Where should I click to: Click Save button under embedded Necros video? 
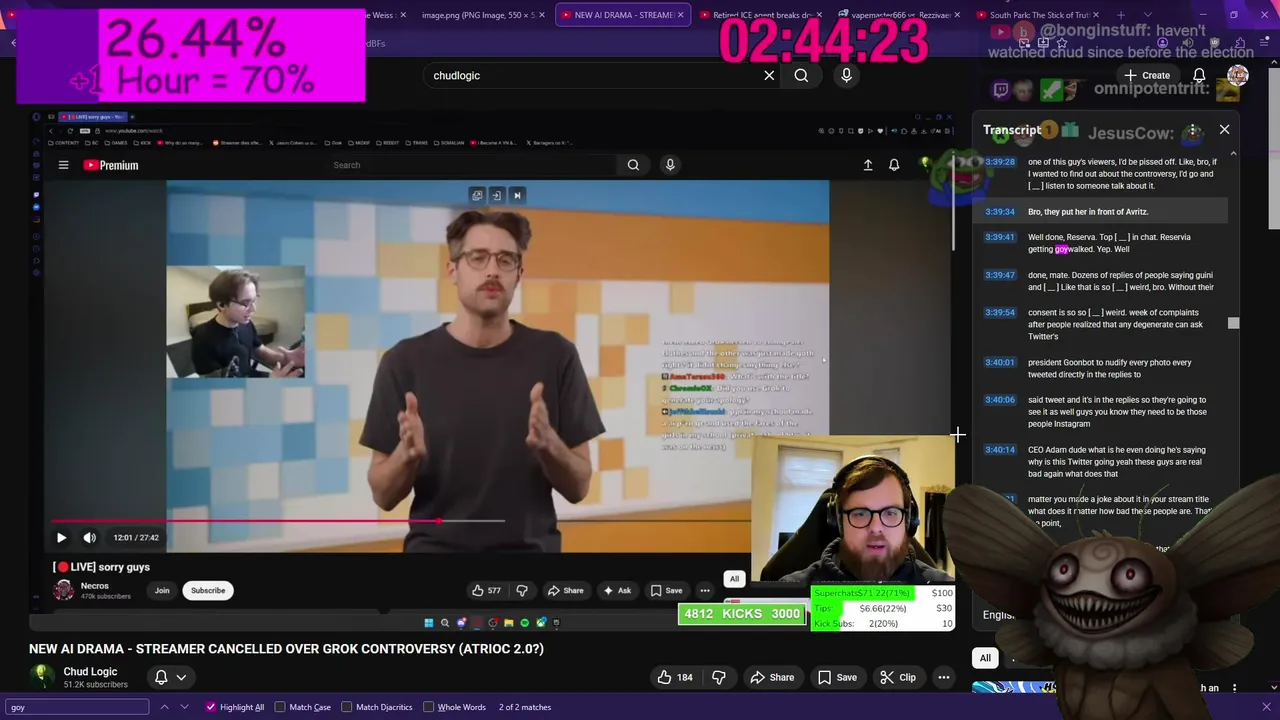pos(667,590)
